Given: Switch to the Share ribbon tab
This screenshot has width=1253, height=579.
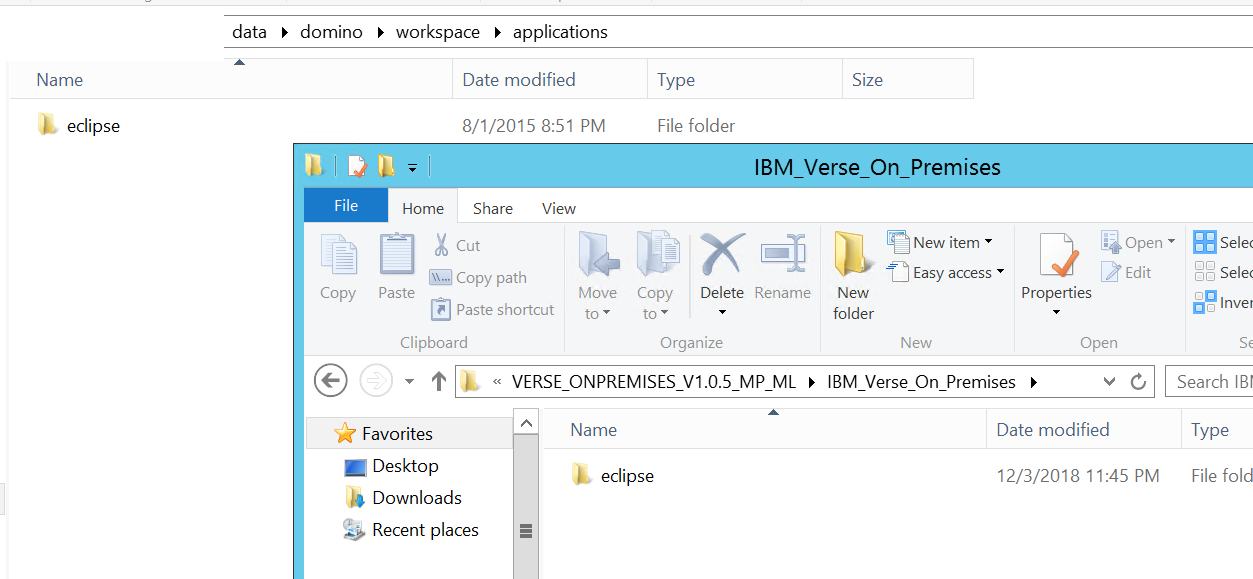Looking at the screenshot, I should [x=493, y=208].
